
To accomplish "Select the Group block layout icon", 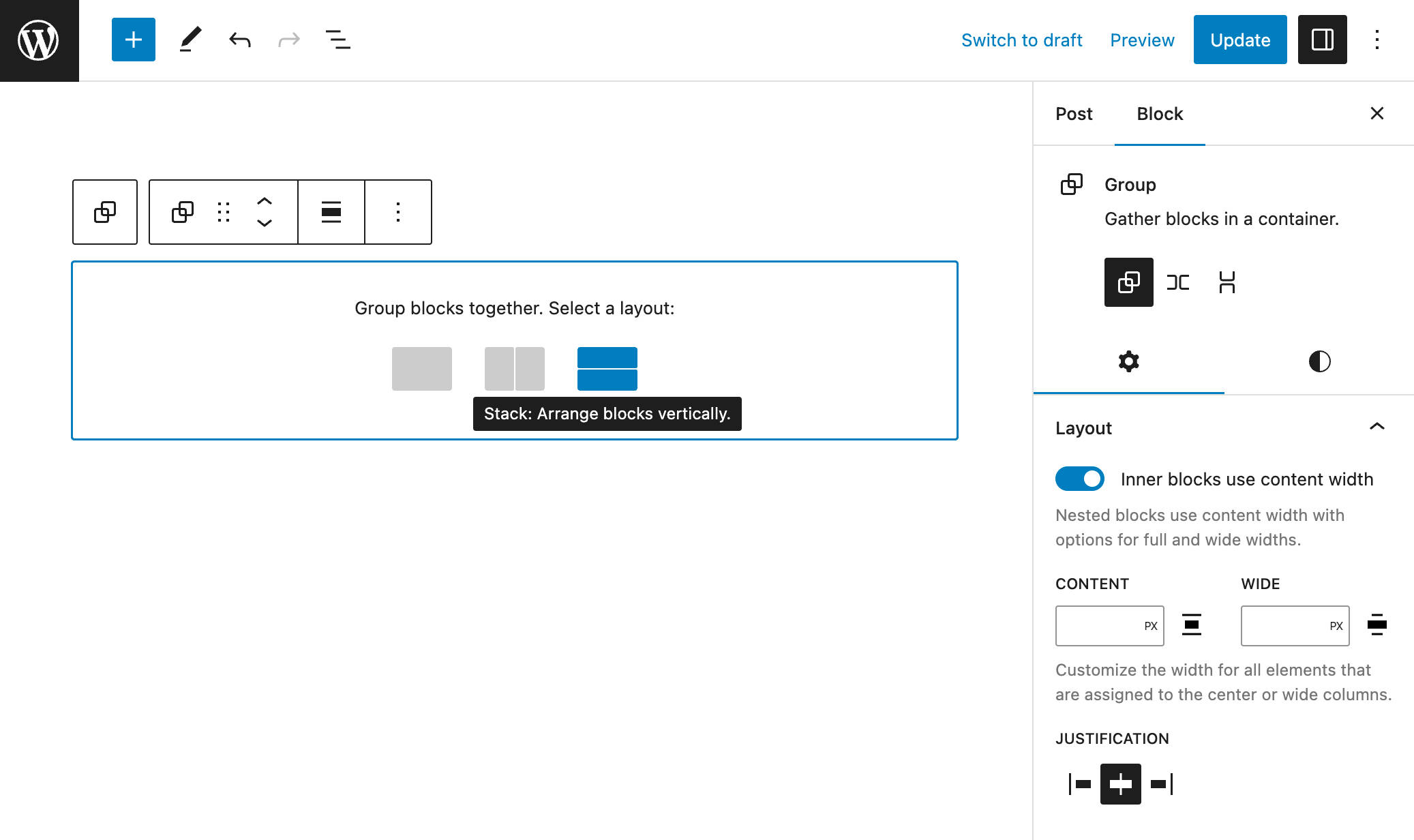I will (x=1128, y=282).
